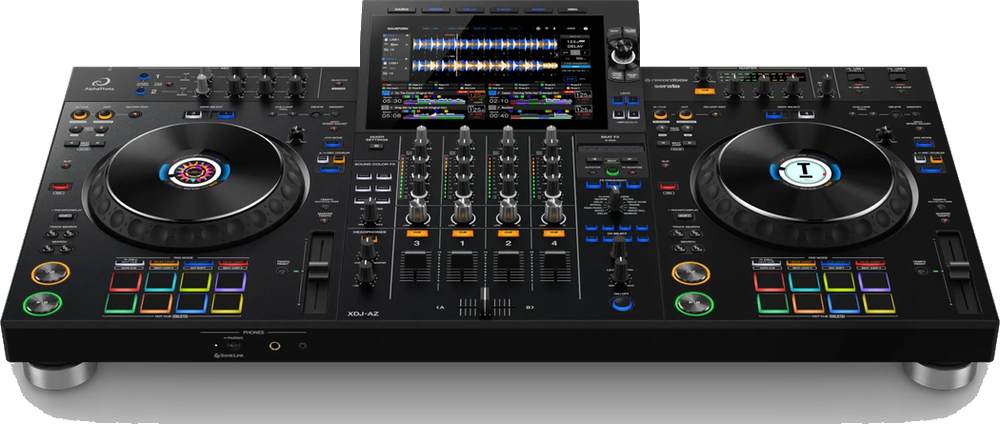
Task: Tap the SEARCH button above the touchscreen
Action: click(539, 10)
